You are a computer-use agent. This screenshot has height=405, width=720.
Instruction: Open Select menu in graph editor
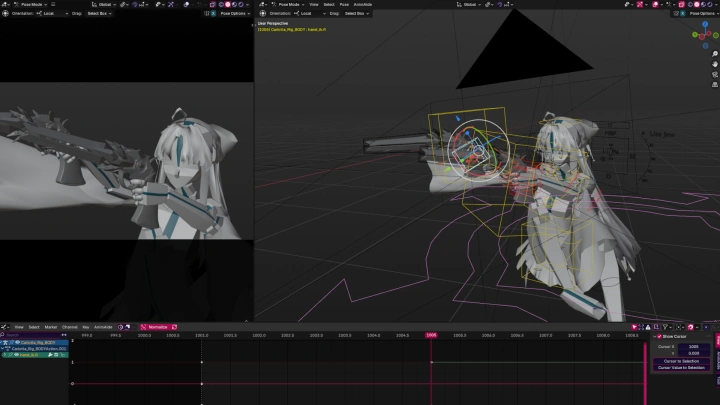click(34, 327)
